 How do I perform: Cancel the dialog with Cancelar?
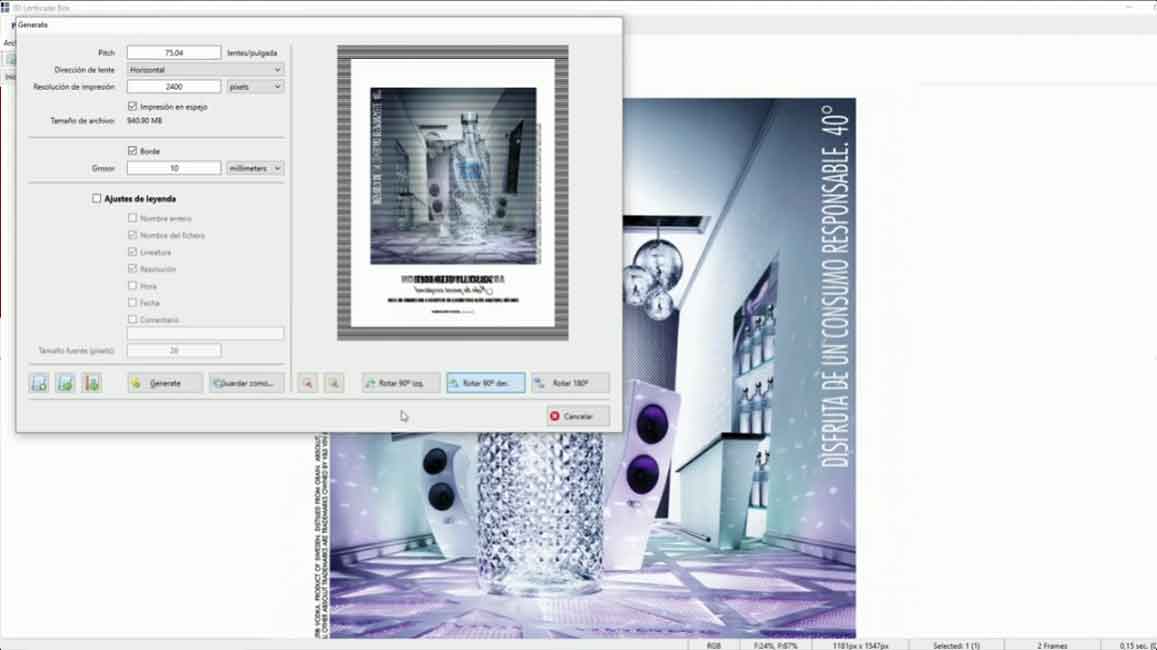(578, 416)
